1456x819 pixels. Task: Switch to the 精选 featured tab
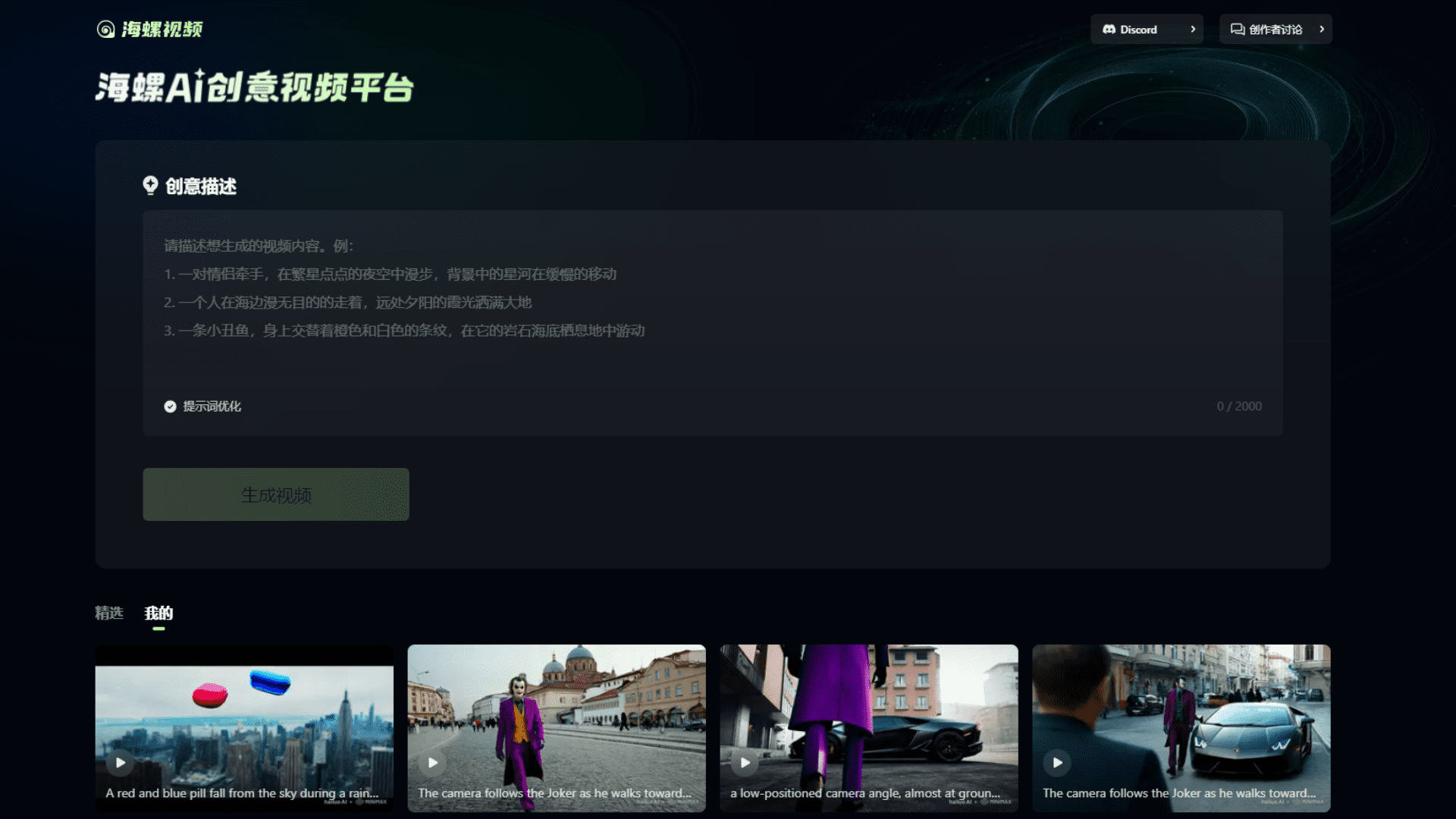point(108,613)
